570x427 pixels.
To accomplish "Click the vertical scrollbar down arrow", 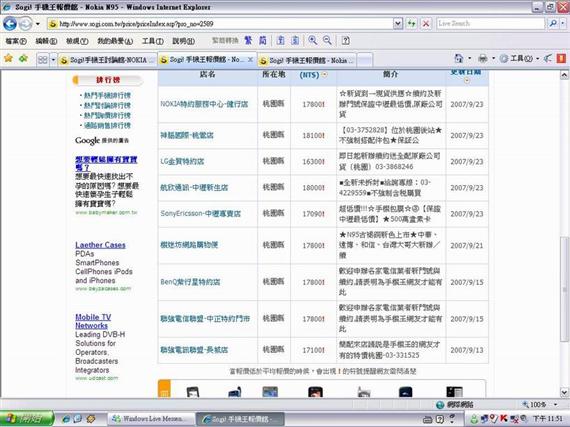I will coord(564,392).
